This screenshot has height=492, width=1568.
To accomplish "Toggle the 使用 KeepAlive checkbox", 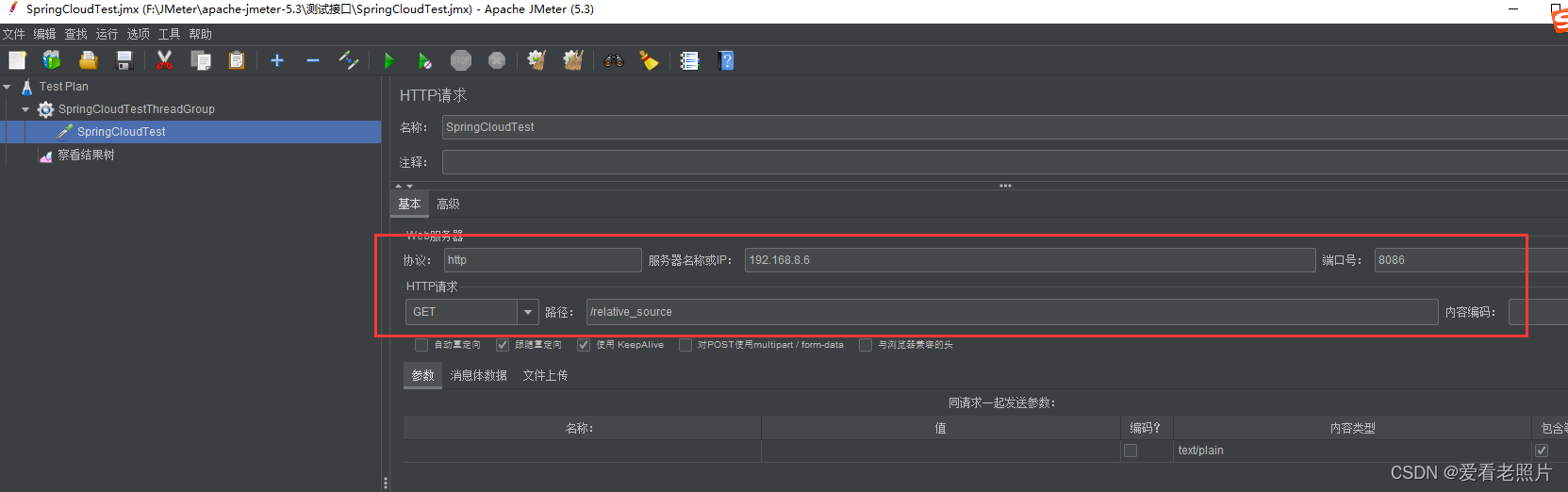I will pos(584,345).
